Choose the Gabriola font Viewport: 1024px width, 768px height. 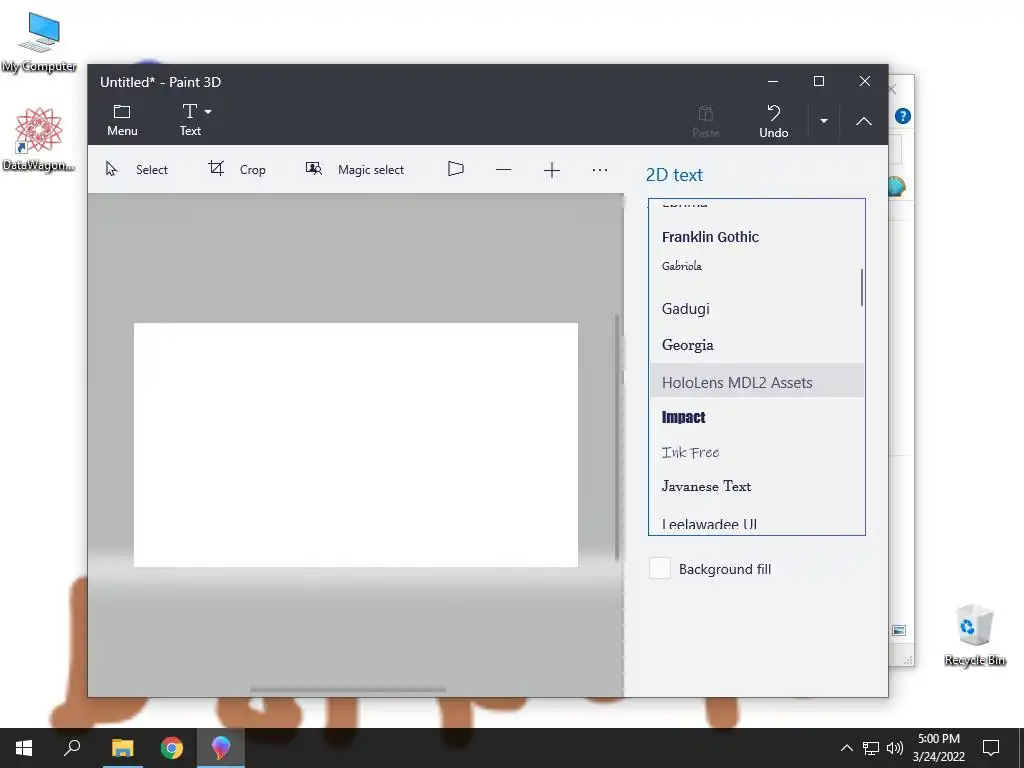point(757,266)
